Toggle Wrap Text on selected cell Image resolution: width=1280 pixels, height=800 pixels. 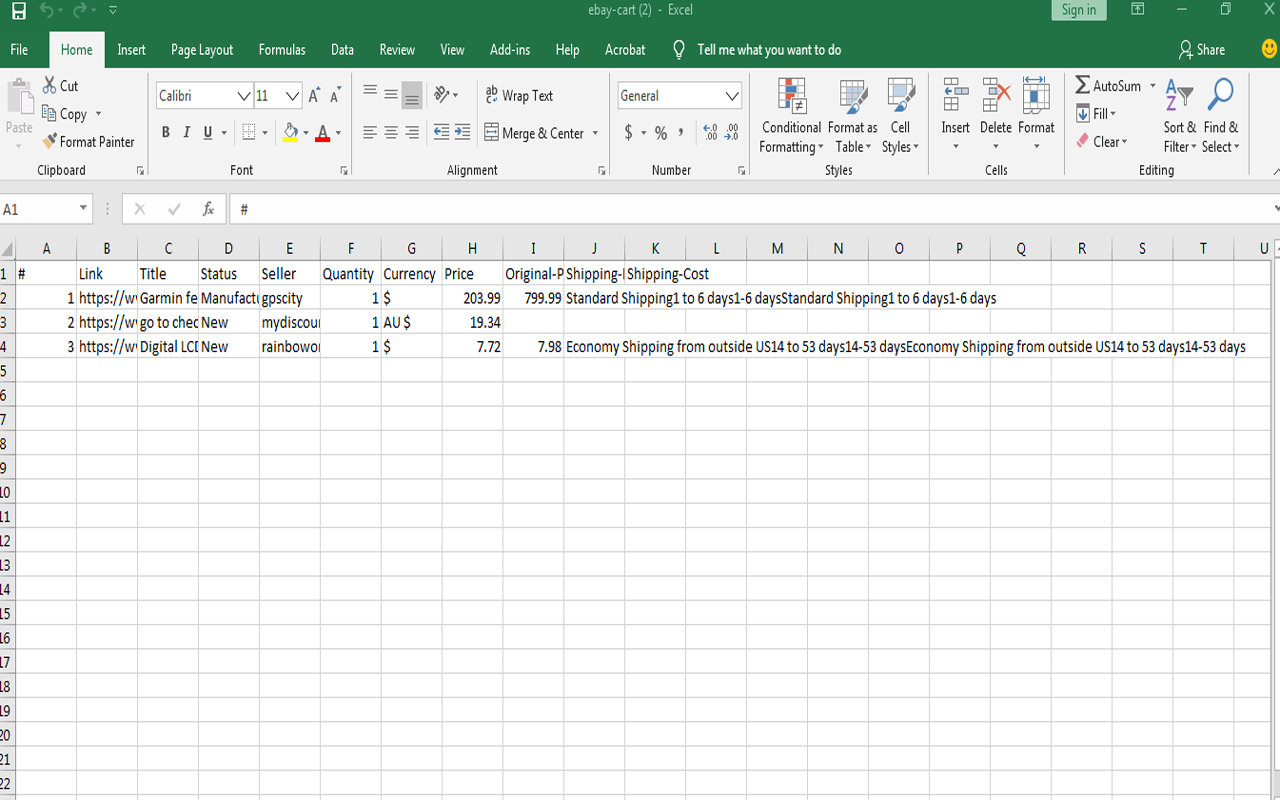(518, 96)
